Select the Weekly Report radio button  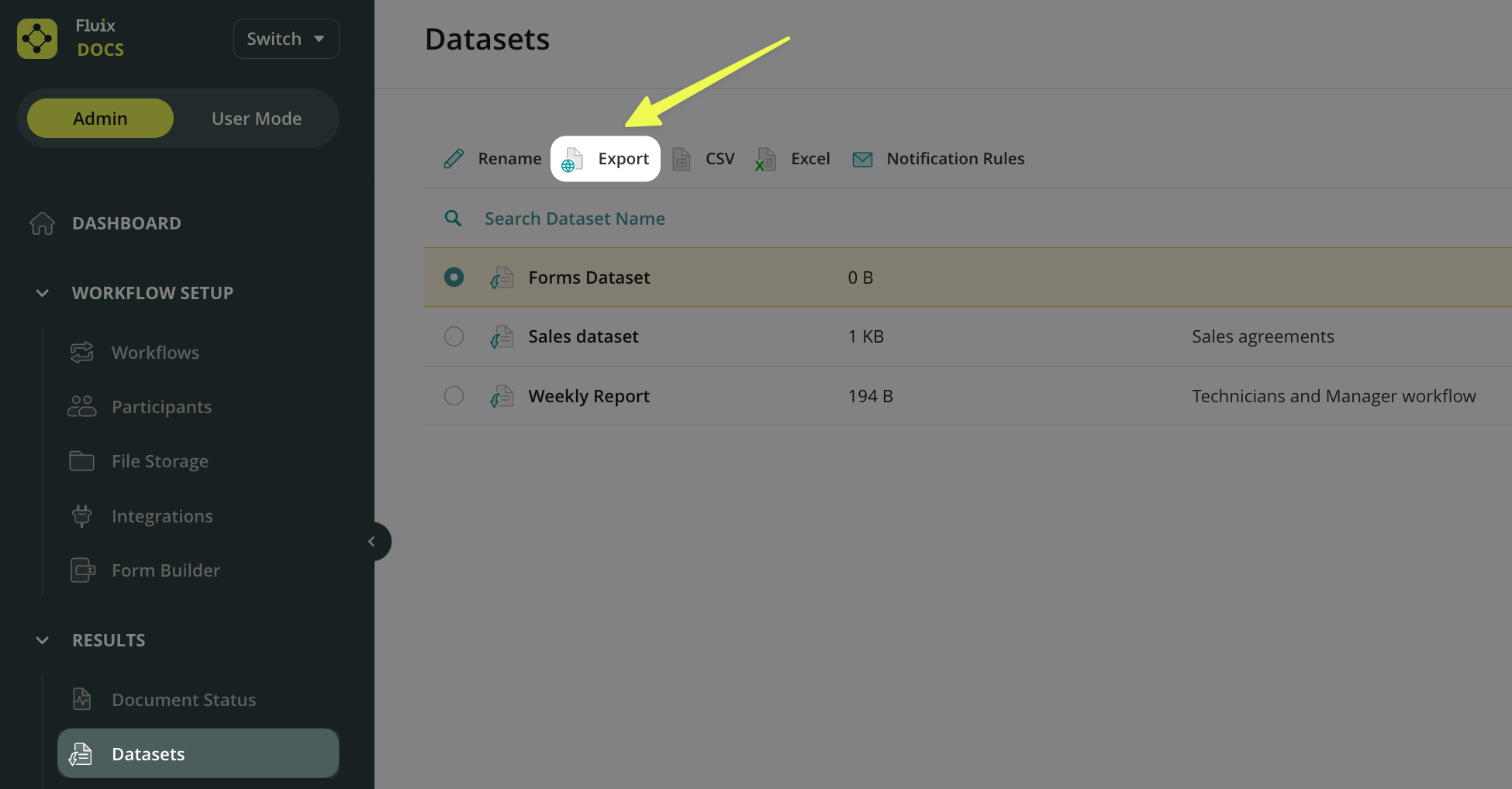(454, 396)
